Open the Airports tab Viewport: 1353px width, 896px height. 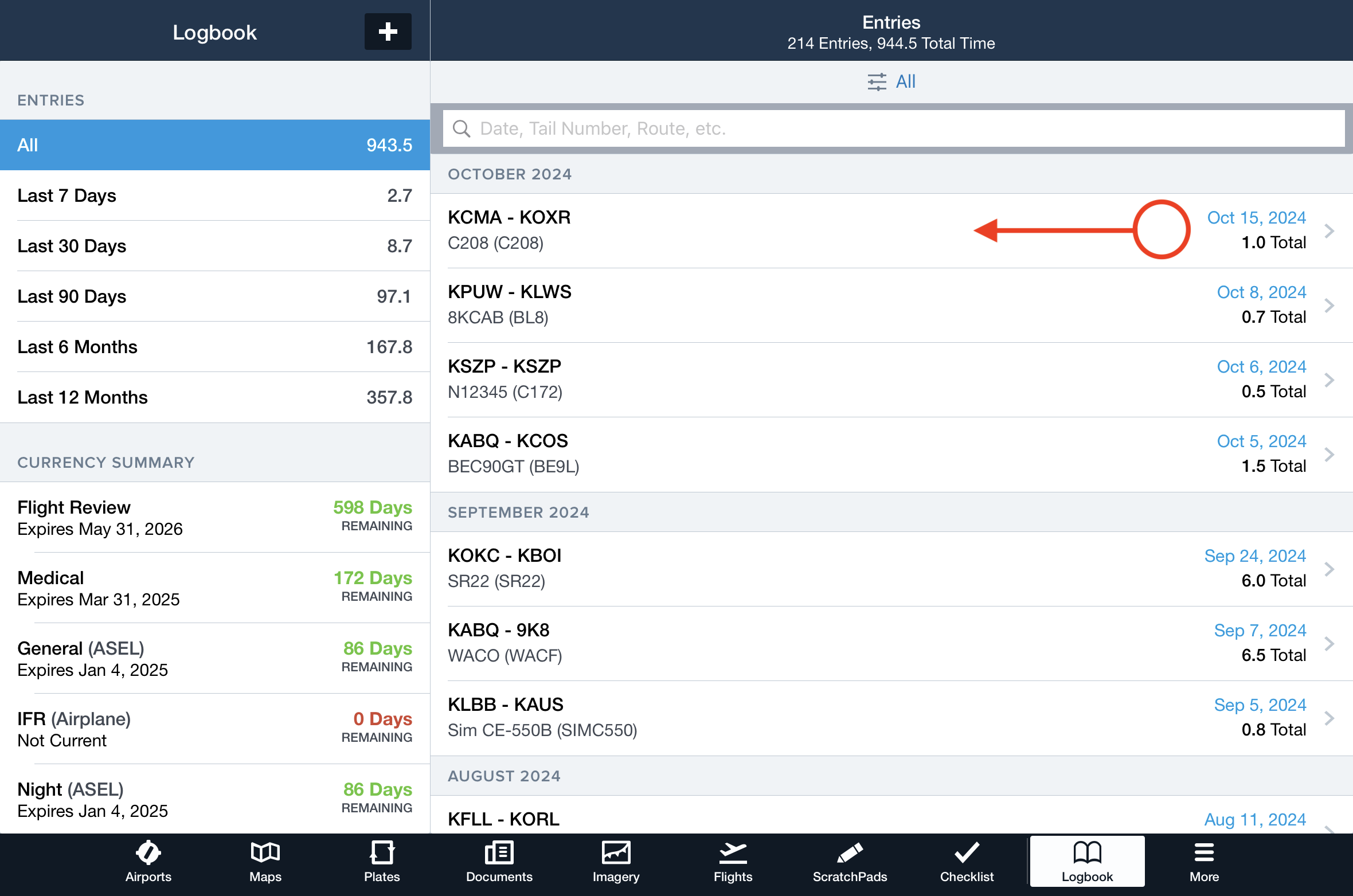(x=148, y=862)
